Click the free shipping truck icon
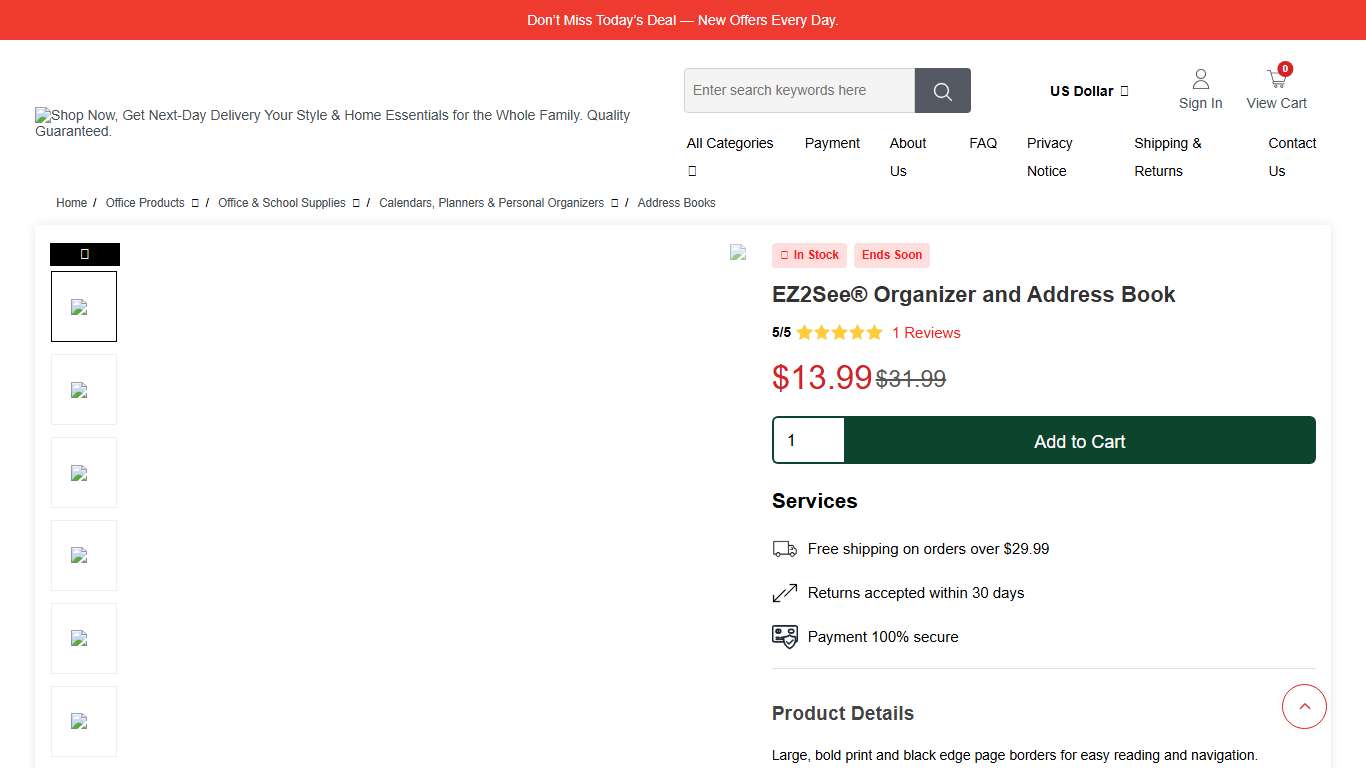The height and width of the screenshot is (768, 1366). [785, 548]
